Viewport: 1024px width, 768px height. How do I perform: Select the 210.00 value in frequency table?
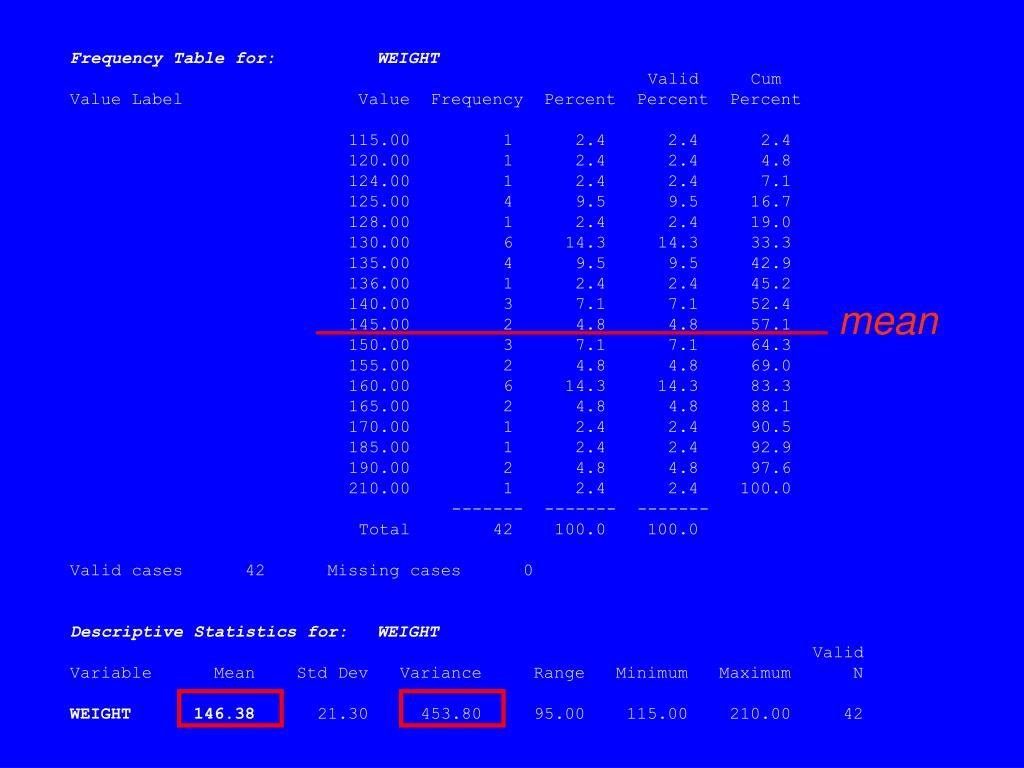(x=379, y=488)
